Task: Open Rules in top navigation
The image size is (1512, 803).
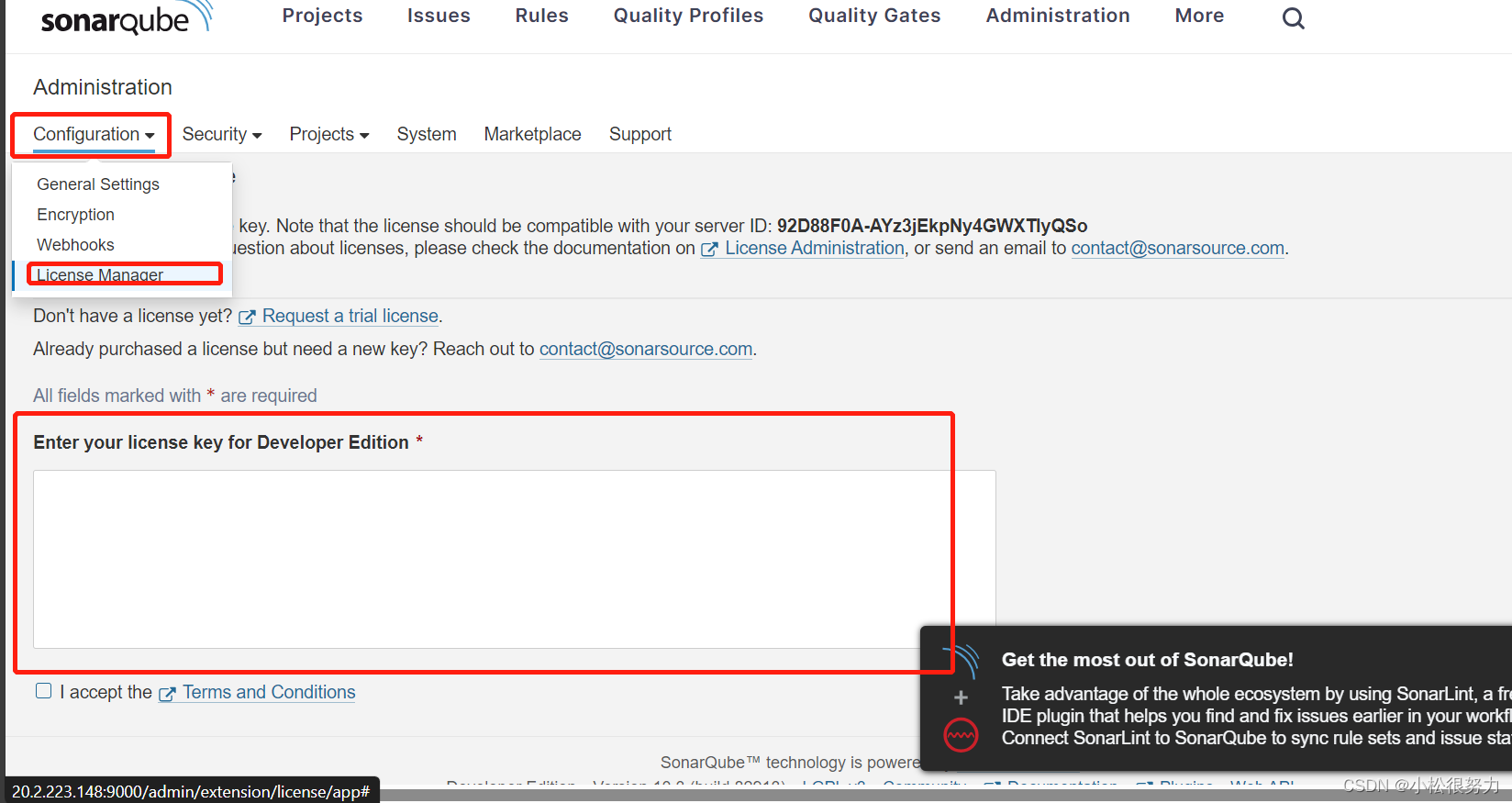Action: (541, 16)
